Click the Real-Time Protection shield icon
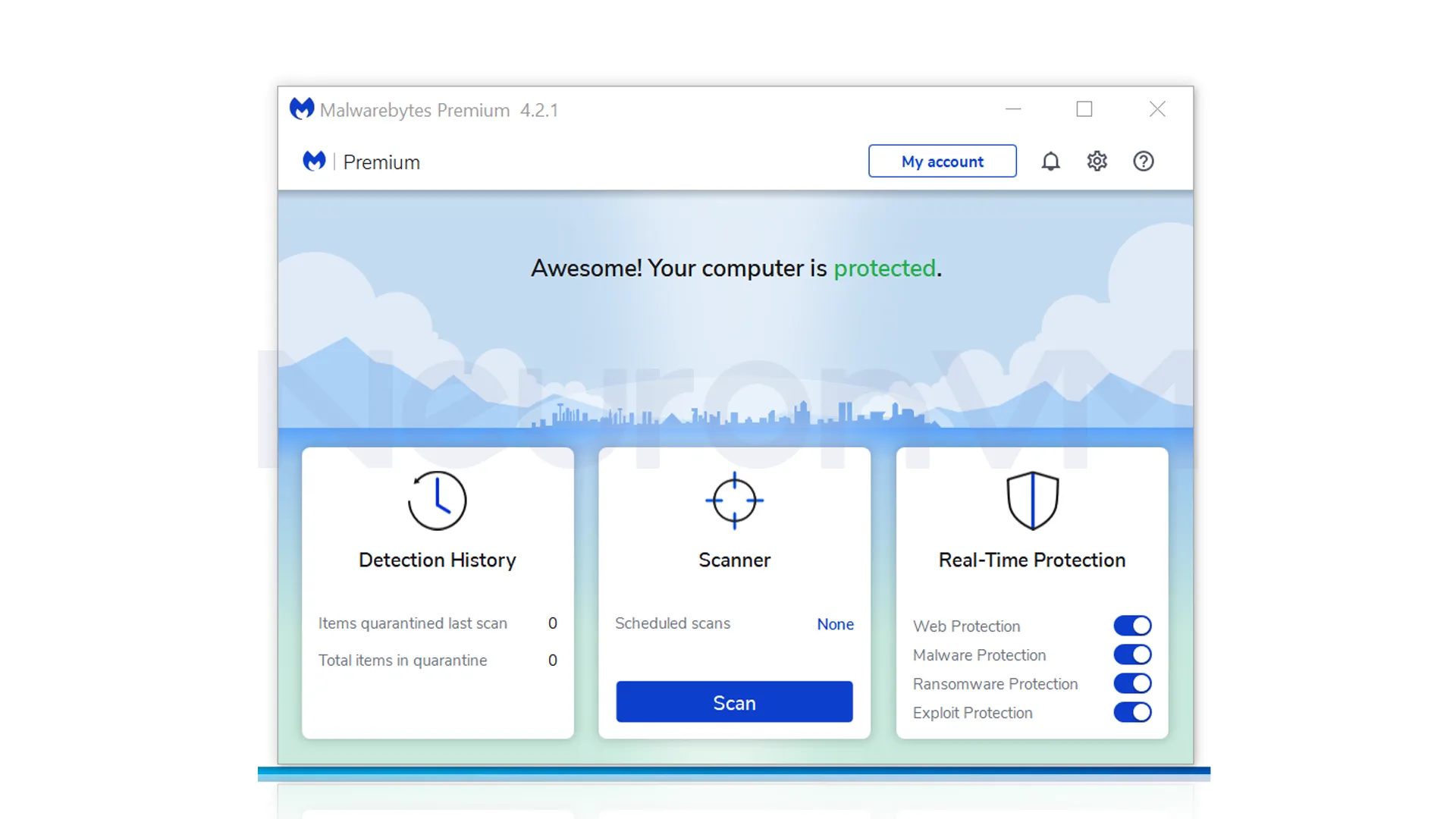Viewport: 1456px width, 819px height. (1032, 500)
